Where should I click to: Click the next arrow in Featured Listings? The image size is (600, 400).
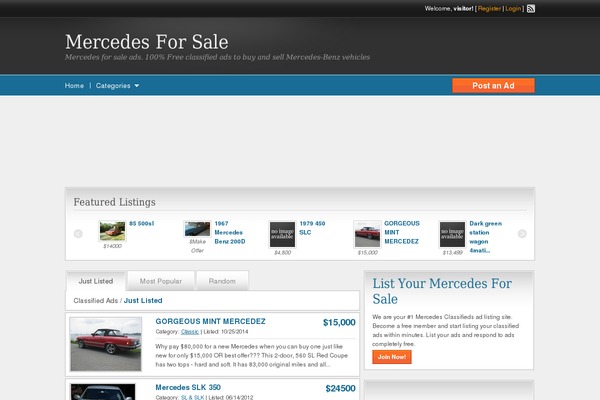point(522,233)
